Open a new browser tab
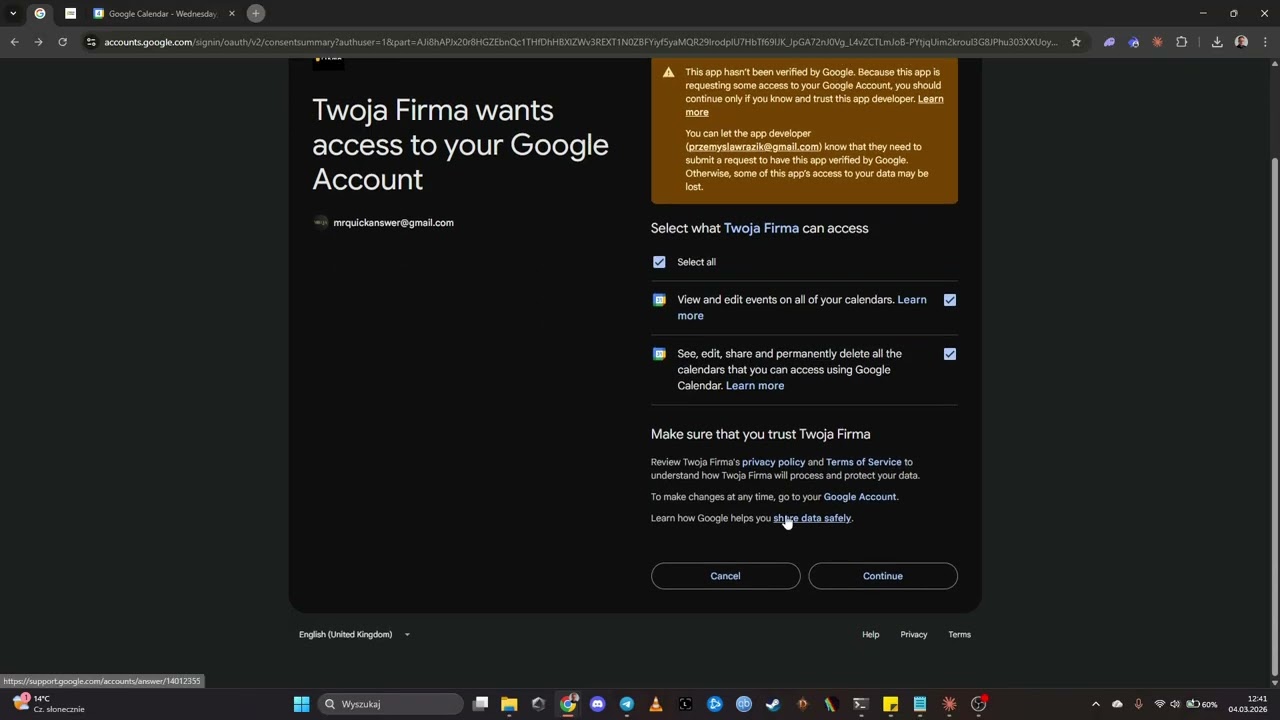1280x720 pixels. 256,13
